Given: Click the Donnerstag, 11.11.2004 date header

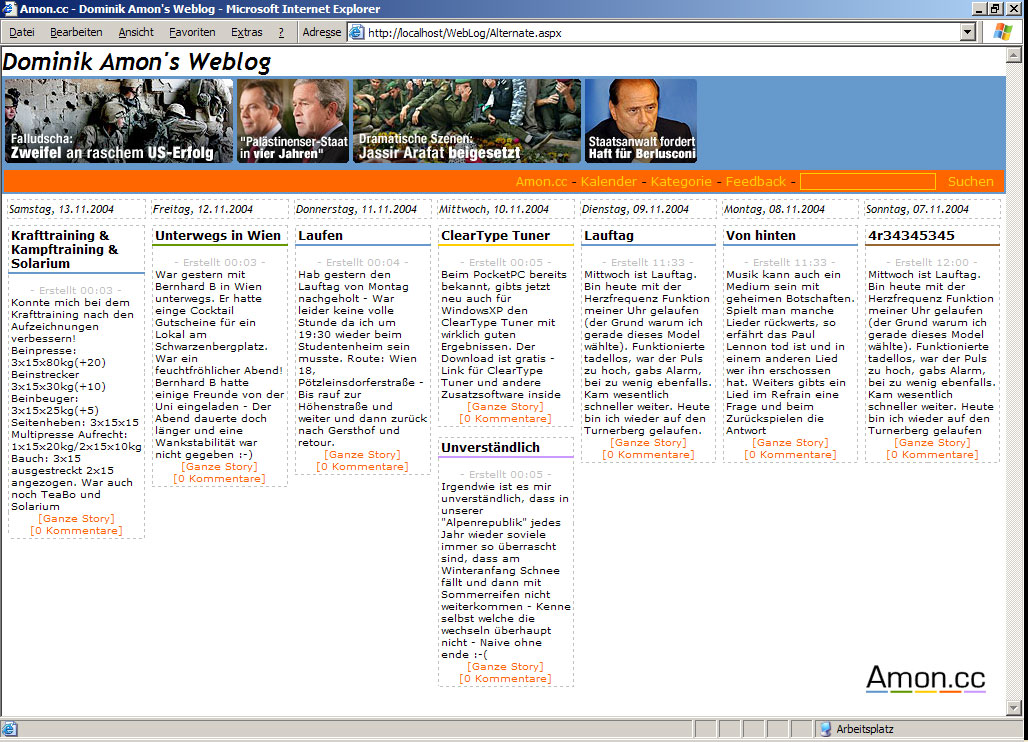Looking at the screenshot, I should point(356,209).
